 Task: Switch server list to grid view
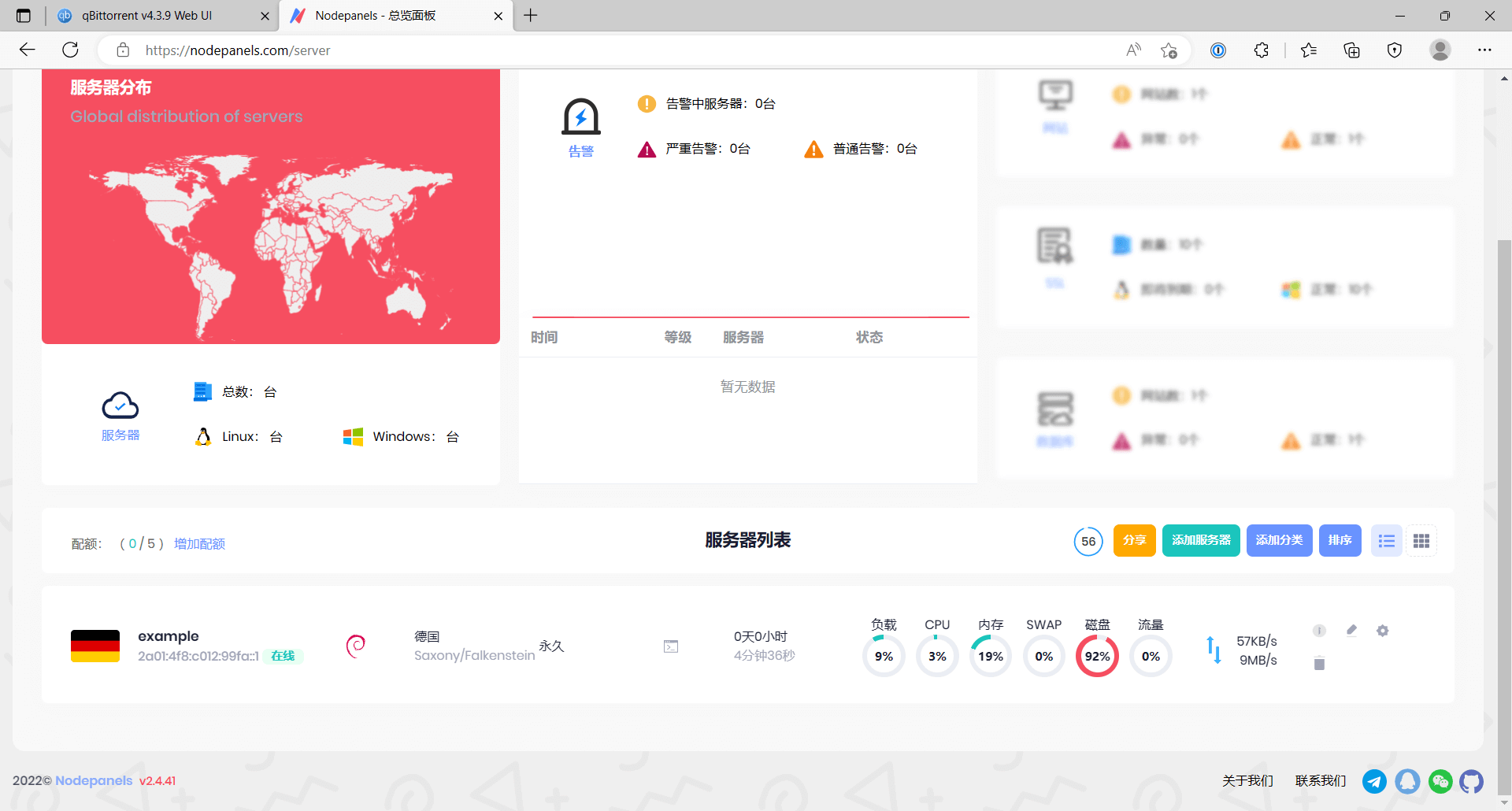coord(1421,541)
